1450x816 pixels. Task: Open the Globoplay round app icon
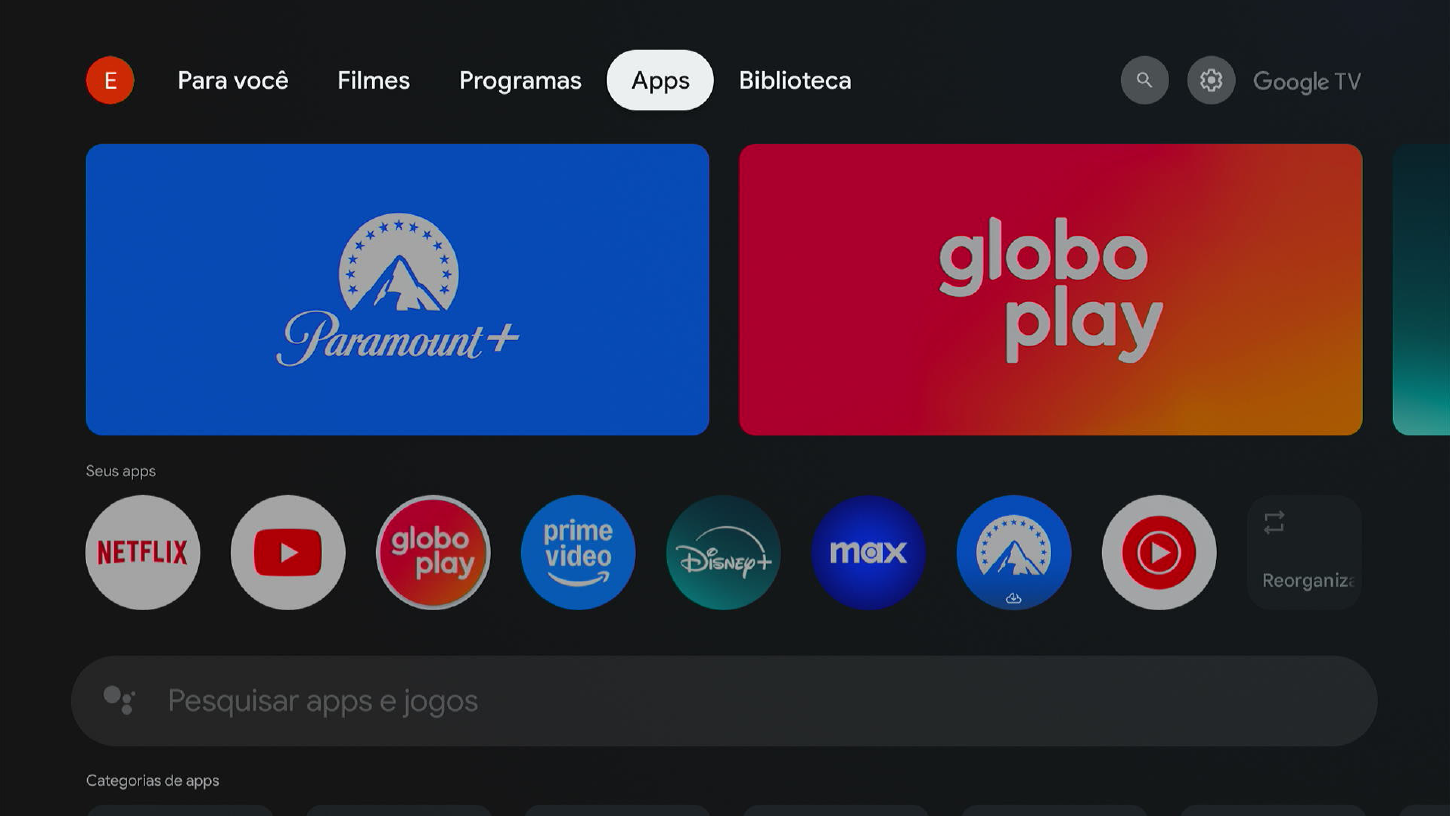coord(433,552)
